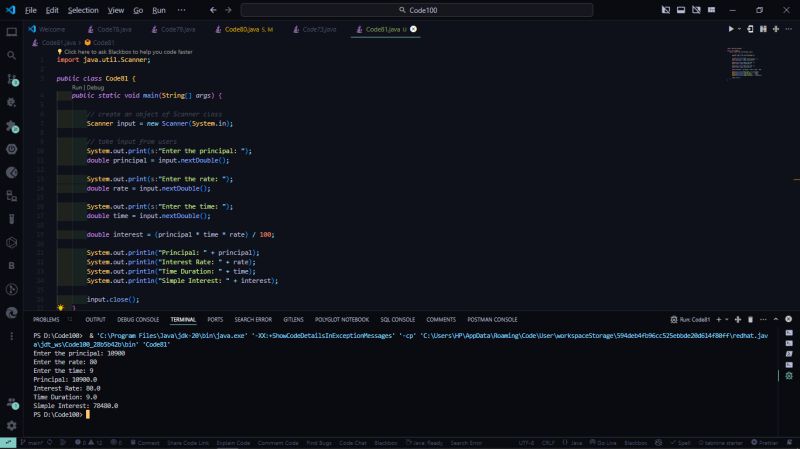Expand the Code81 symbol breadcrumb

[x=99, y=42]
